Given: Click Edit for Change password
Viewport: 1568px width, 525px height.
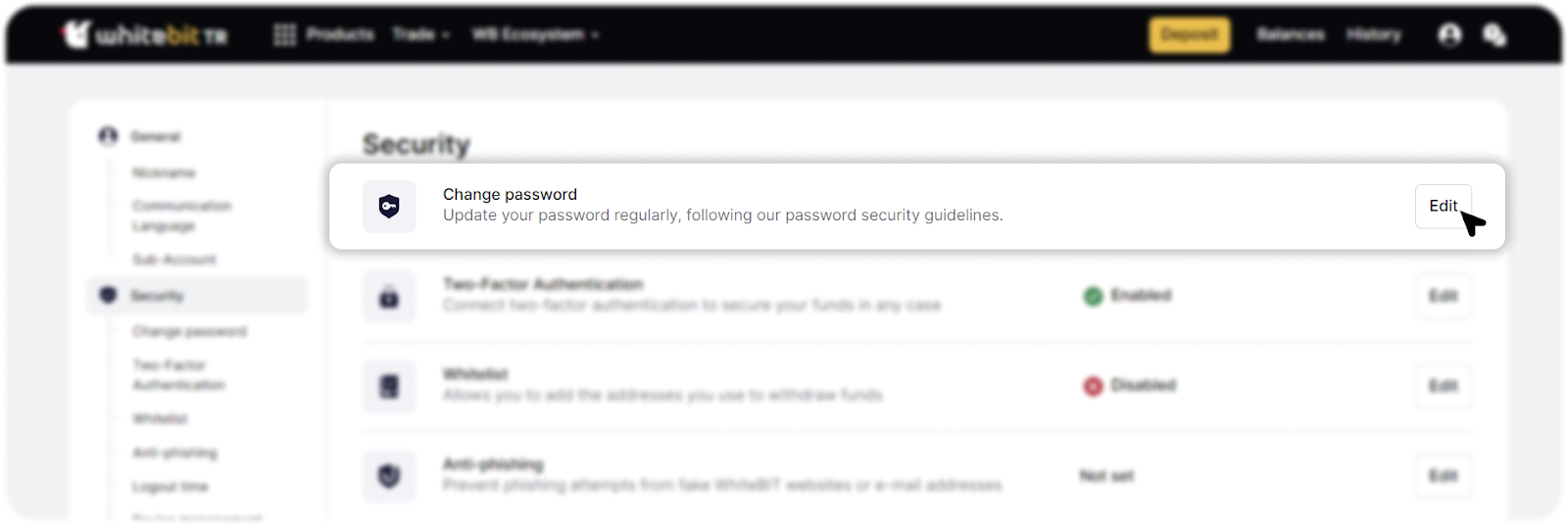Looking at the screenshot, I should pyautogui.click(x=1443, y=206).
